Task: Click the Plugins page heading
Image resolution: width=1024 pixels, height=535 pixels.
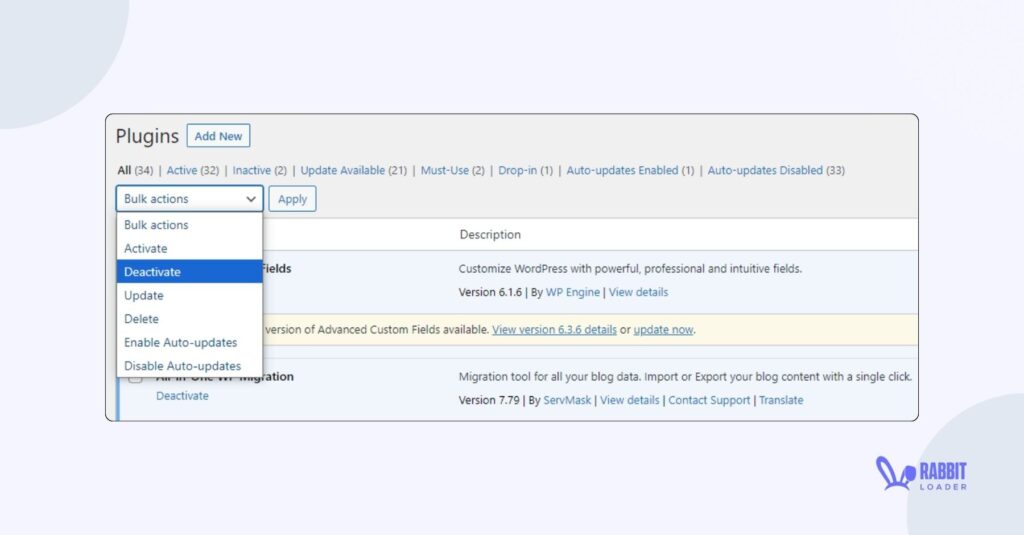Action: pyautogui.click(x=147, y=136)
